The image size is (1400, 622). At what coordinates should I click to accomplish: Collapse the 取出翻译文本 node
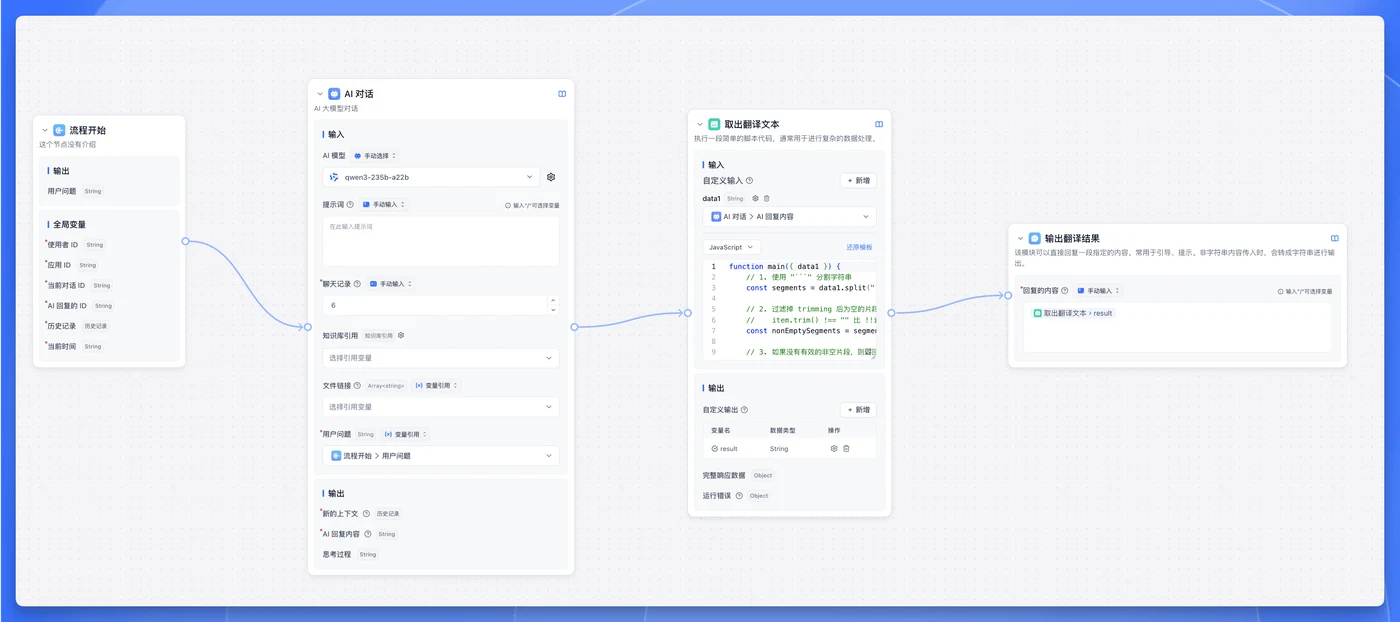coord(700,125)
